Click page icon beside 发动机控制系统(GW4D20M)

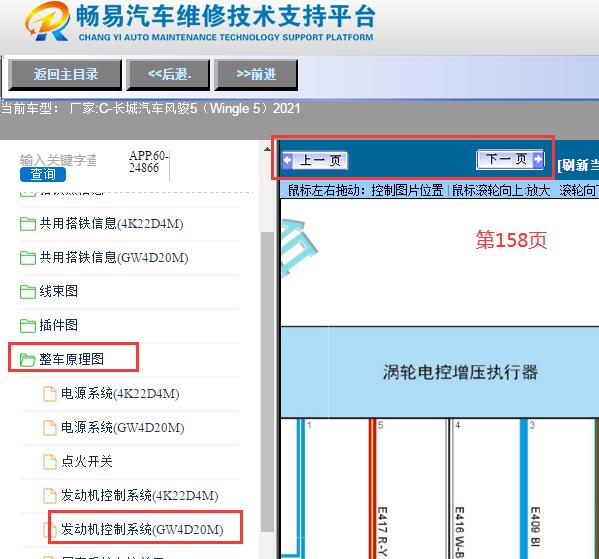click(x=50, y=530)
